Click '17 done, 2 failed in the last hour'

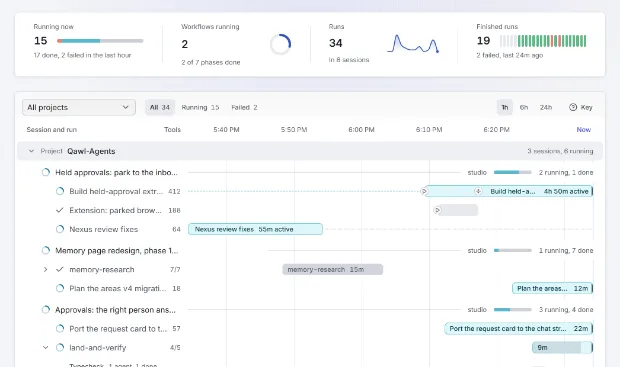(x=82, y=55)
